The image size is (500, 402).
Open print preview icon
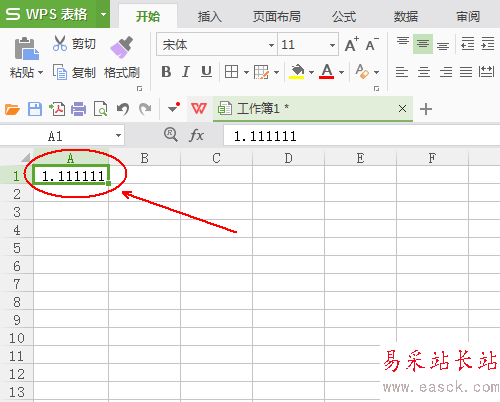100,109
